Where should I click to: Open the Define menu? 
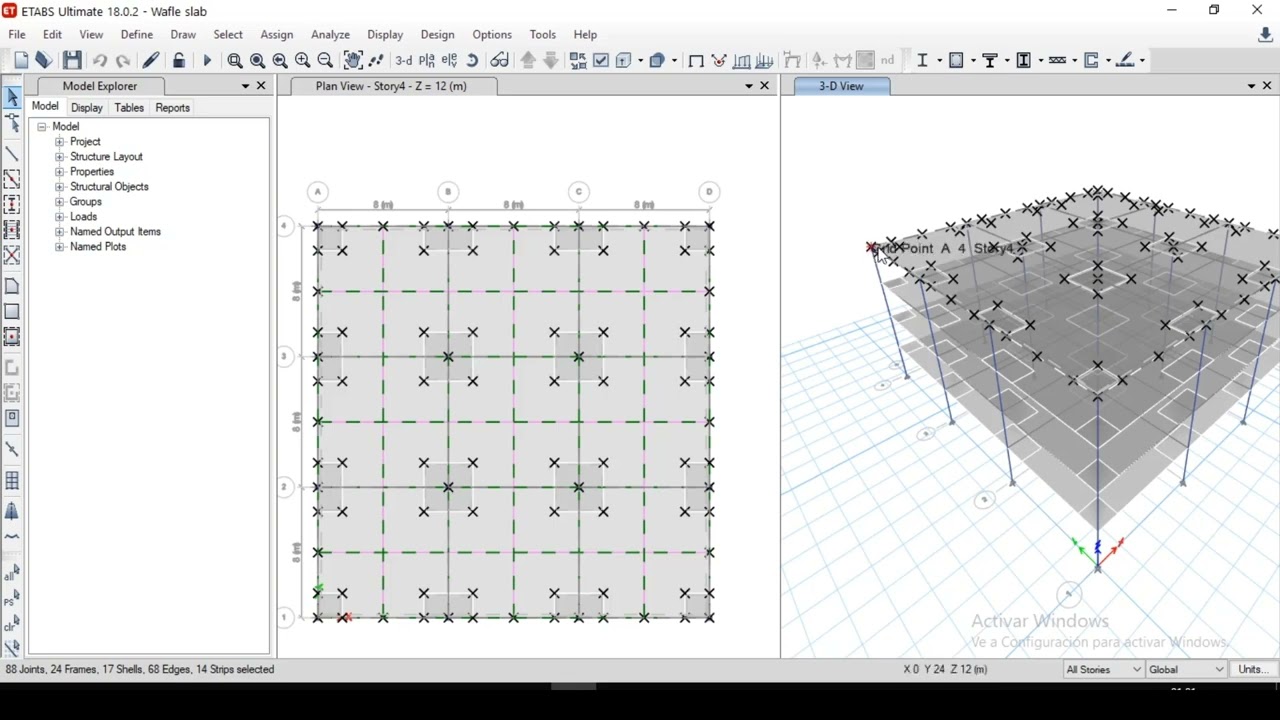[137, 34]
